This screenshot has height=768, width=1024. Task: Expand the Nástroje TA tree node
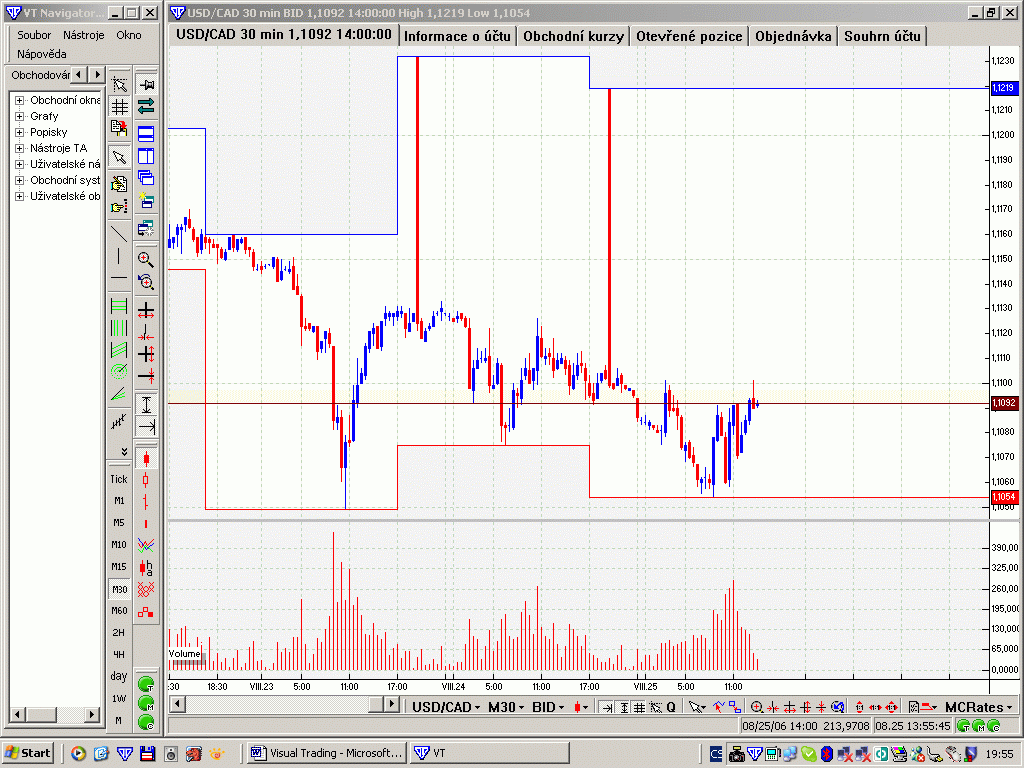[20, 148]
